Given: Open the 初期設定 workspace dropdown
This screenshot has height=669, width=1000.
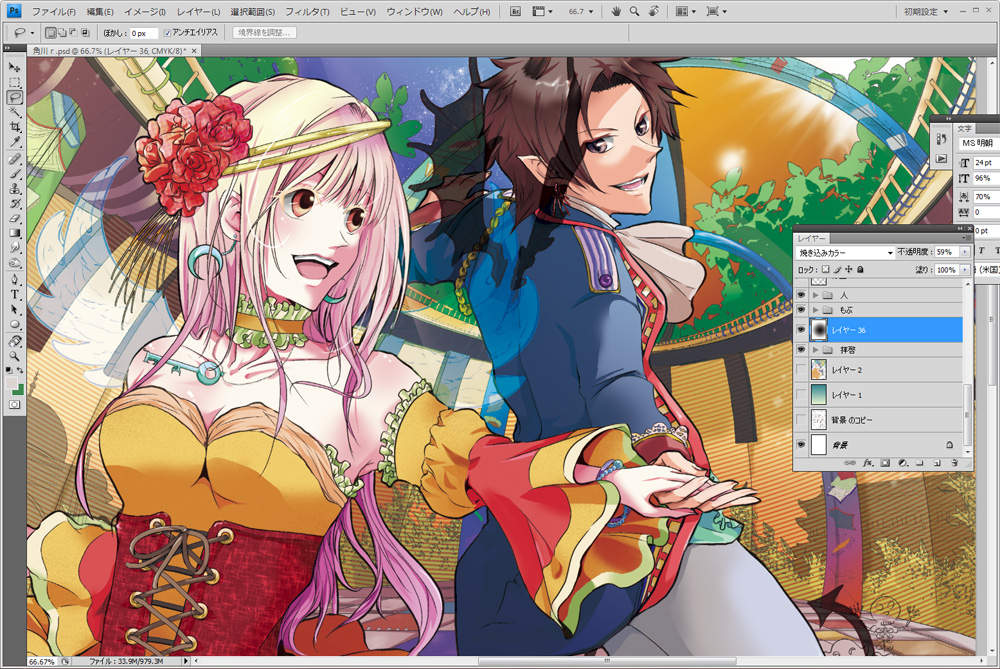Looking at the screenshot, I should [926, 11].
